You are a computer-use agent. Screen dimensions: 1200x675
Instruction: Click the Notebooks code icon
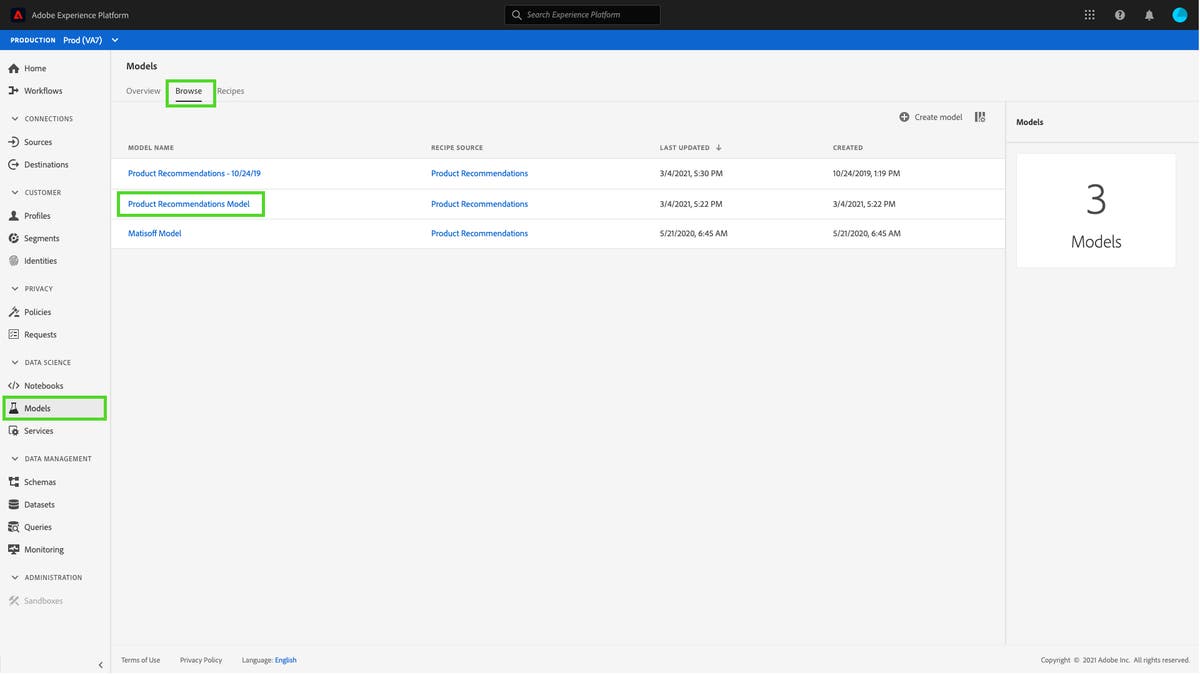pos(14,386)
